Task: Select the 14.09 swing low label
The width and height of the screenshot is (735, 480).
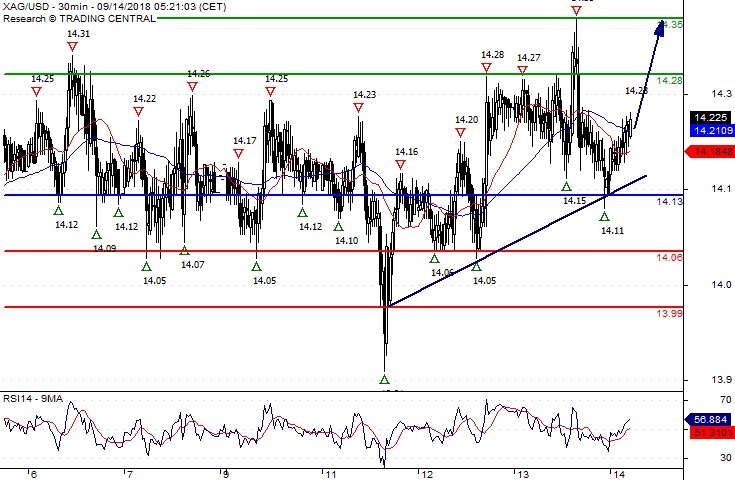Action: click(105, 248)
